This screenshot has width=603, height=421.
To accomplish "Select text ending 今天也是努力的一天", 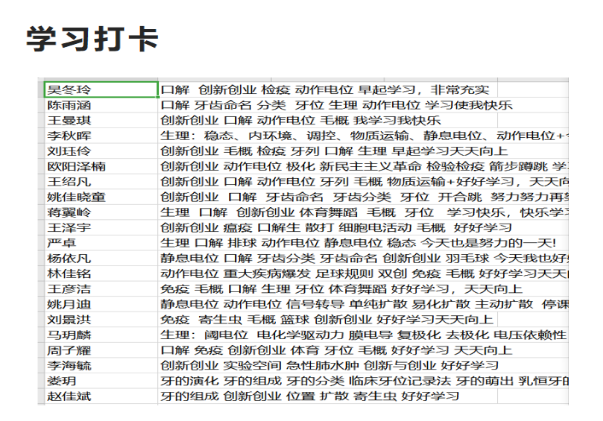I will click(x=372, y=243).
